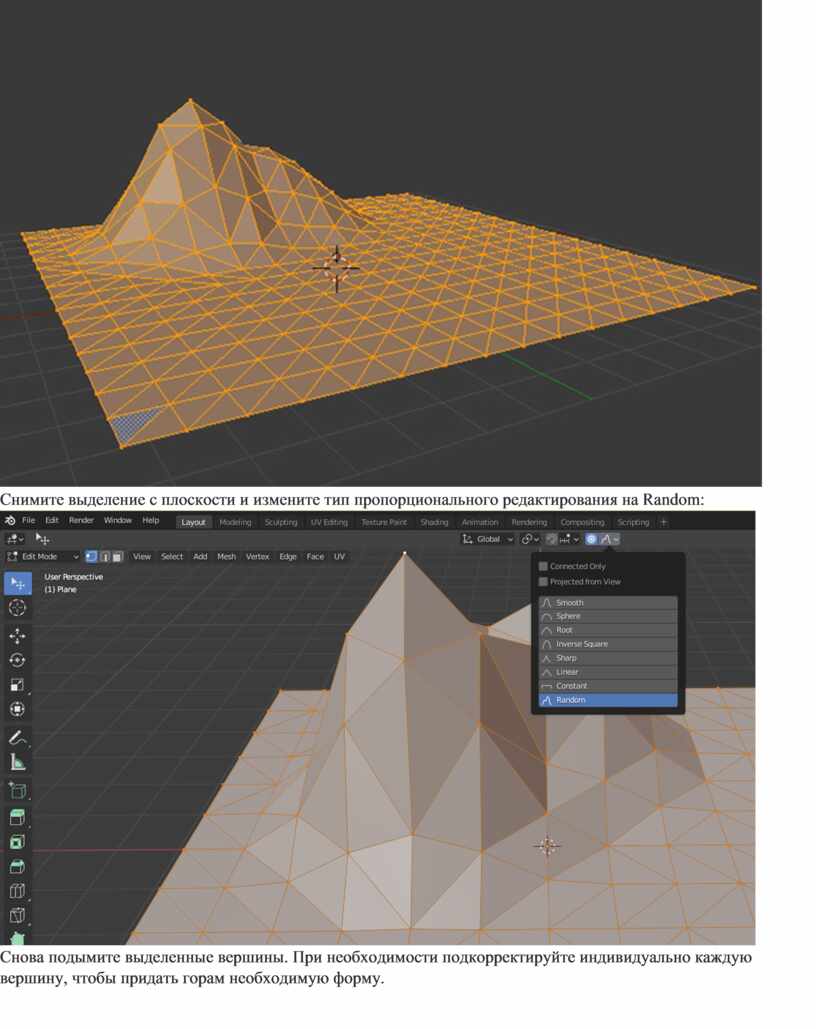This screenshot has height=1029, width=816.
Task: Choose the Sphere falloff option
Action: click(x=608, y=616)
